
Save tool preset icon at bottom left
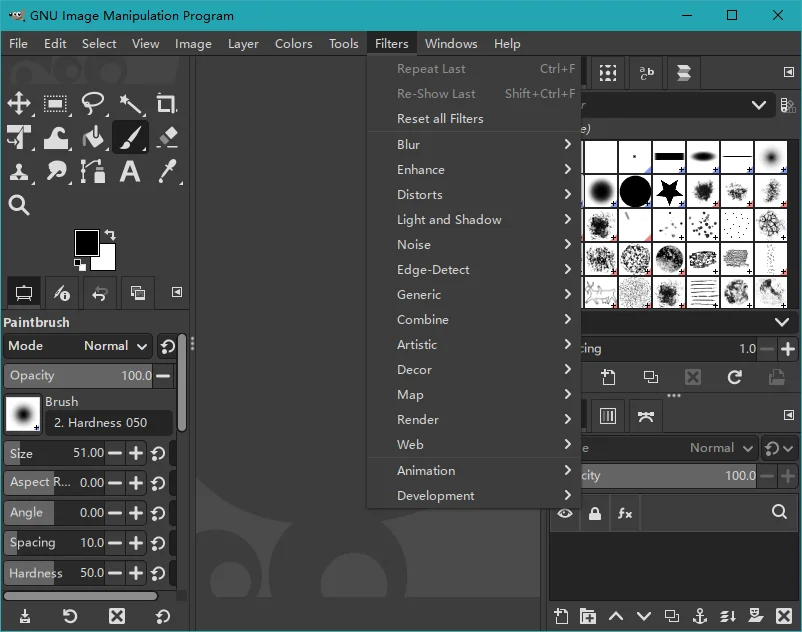click(x=25, y=616)
